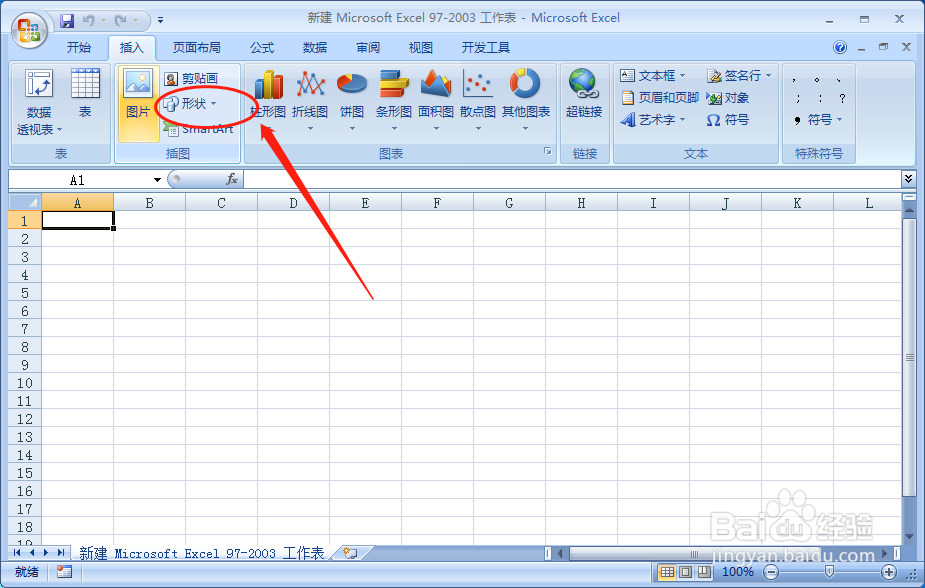Select column header H
Image resolution: width=925 pixels, height=588 pixels.
coord(581,203)
